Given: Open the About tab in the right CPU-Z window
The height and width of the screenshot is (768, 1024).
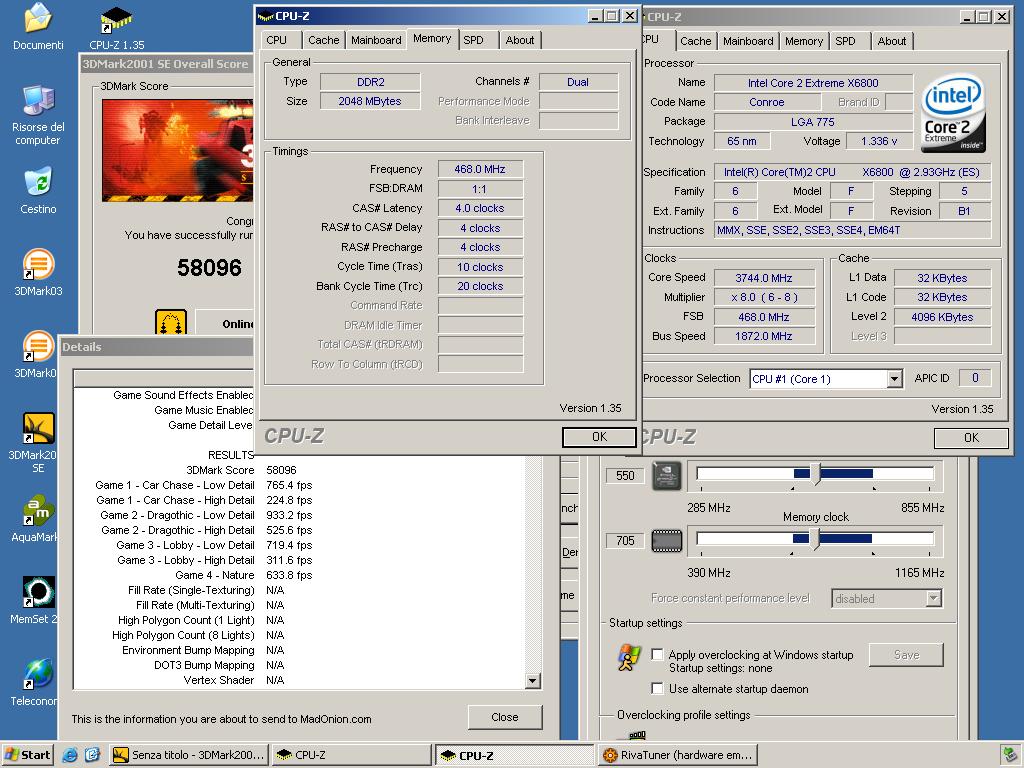Looking at the screenshot, I should click(891, 41).
